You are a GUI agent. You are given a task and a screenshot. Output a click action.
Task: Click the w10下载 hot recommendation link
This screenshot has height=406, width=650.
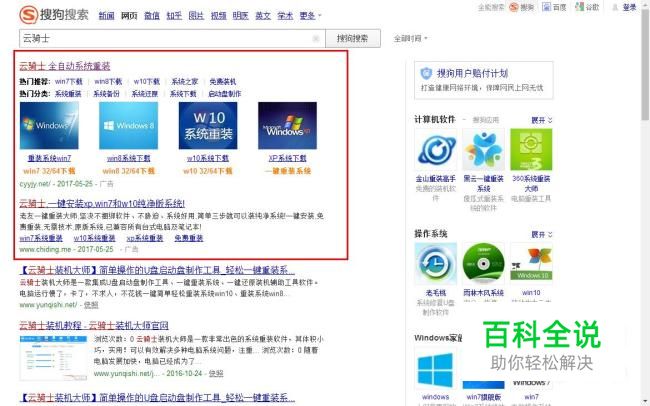[x=147, y=81]
